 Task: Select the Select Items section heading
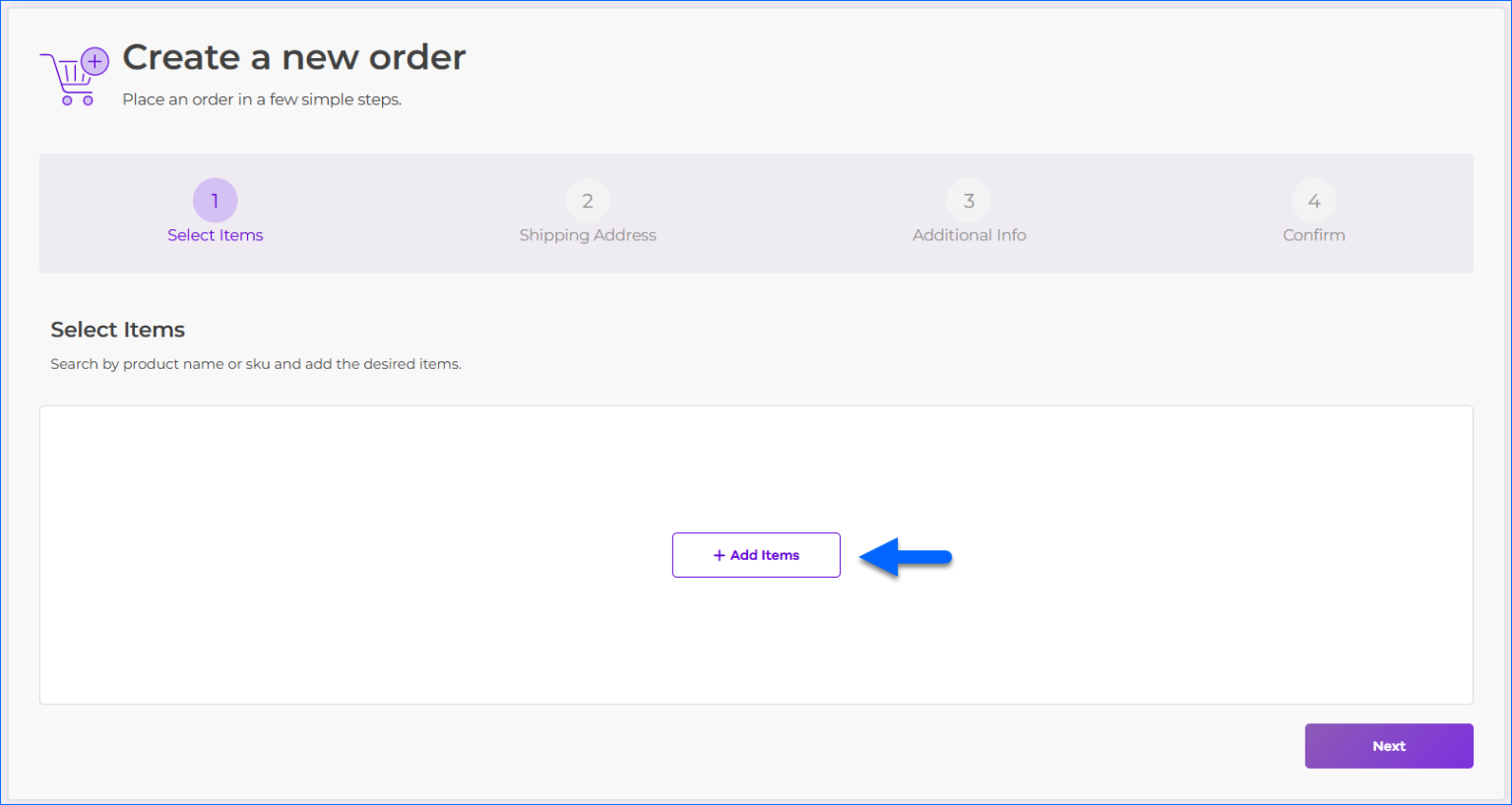click(x=117, y=330)
